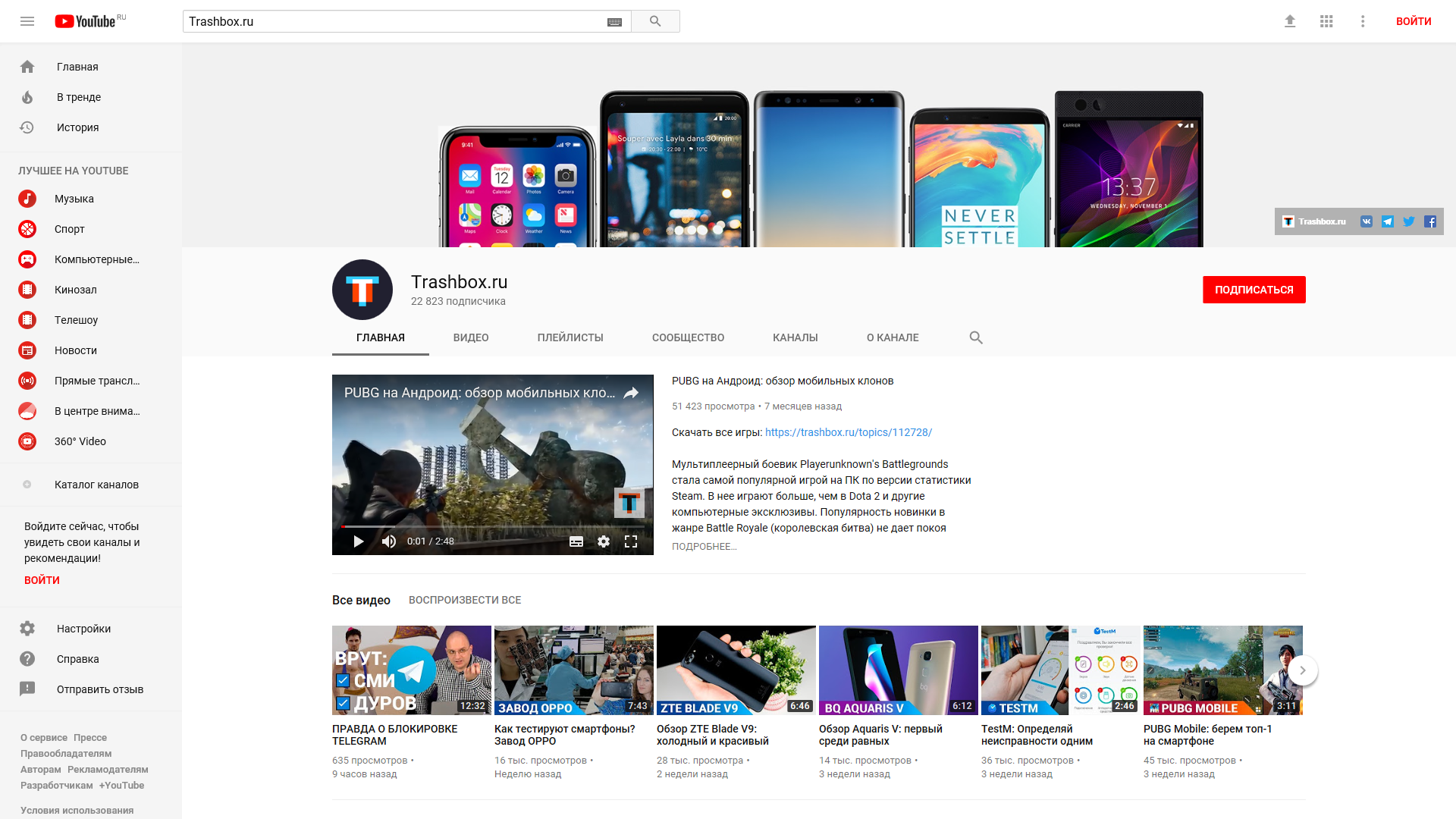Screen dimensions: 1456x819
Task: Show next videos with the carousel arrow
Action: click(1303, 670)
